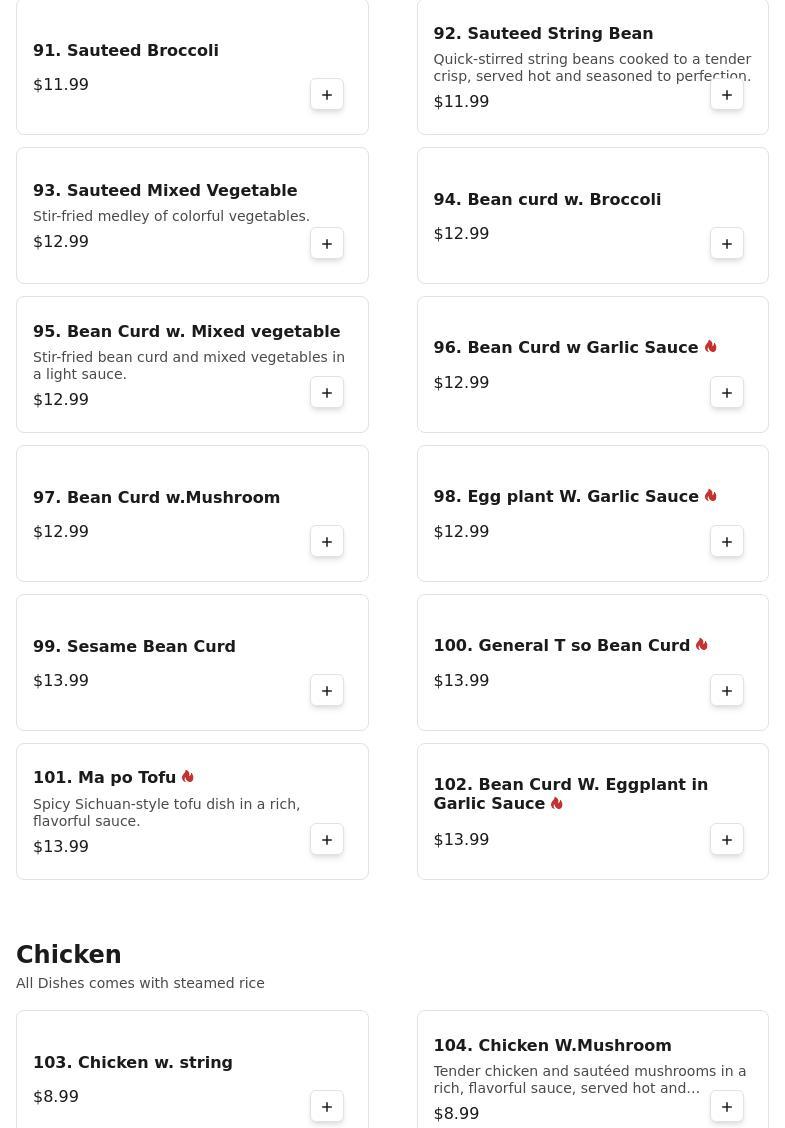The height and width of the screenshot is (1128, 785).
Task: Add General Tso Bean Curd item
Action: pyautogui.click(x=727, y=691)
